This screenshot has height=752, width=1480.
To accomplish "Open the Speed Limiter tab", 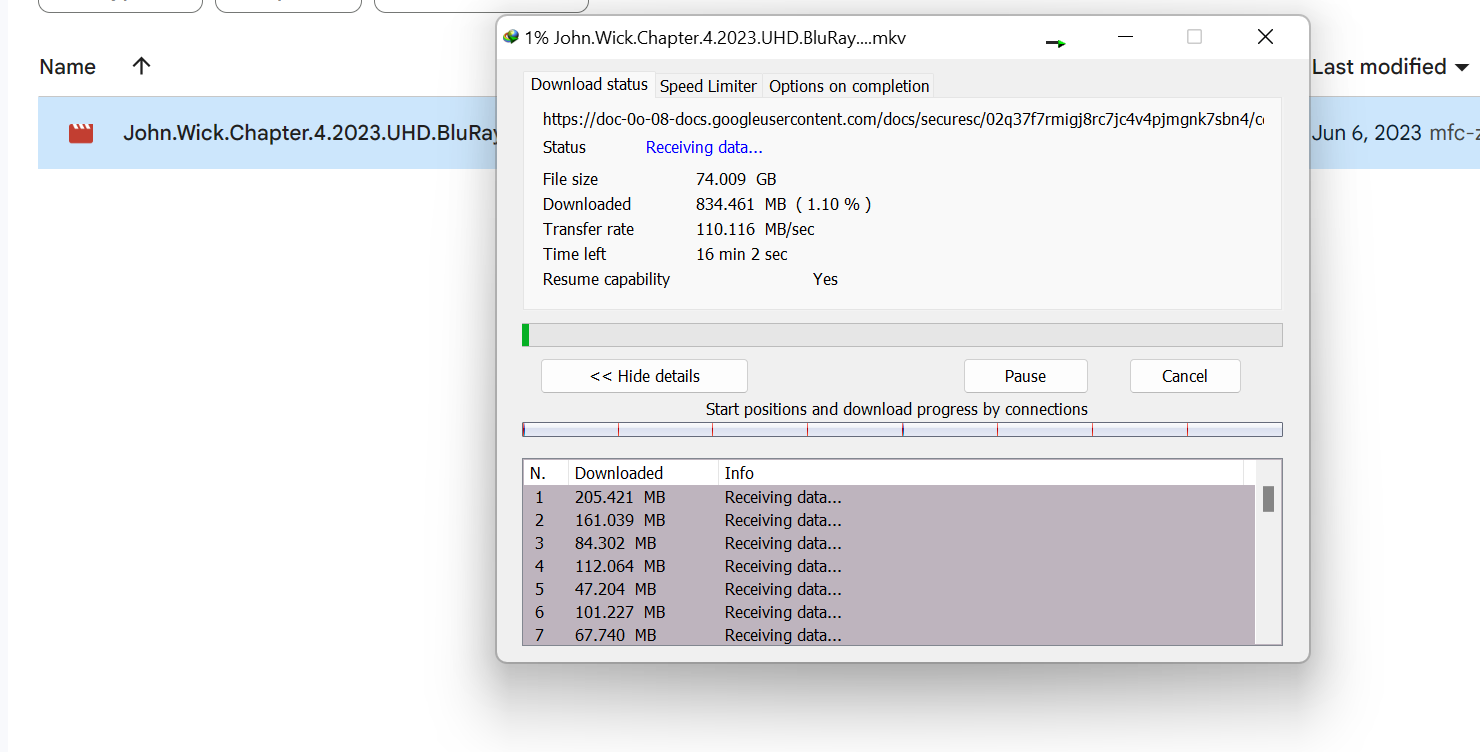I will 708,86.
